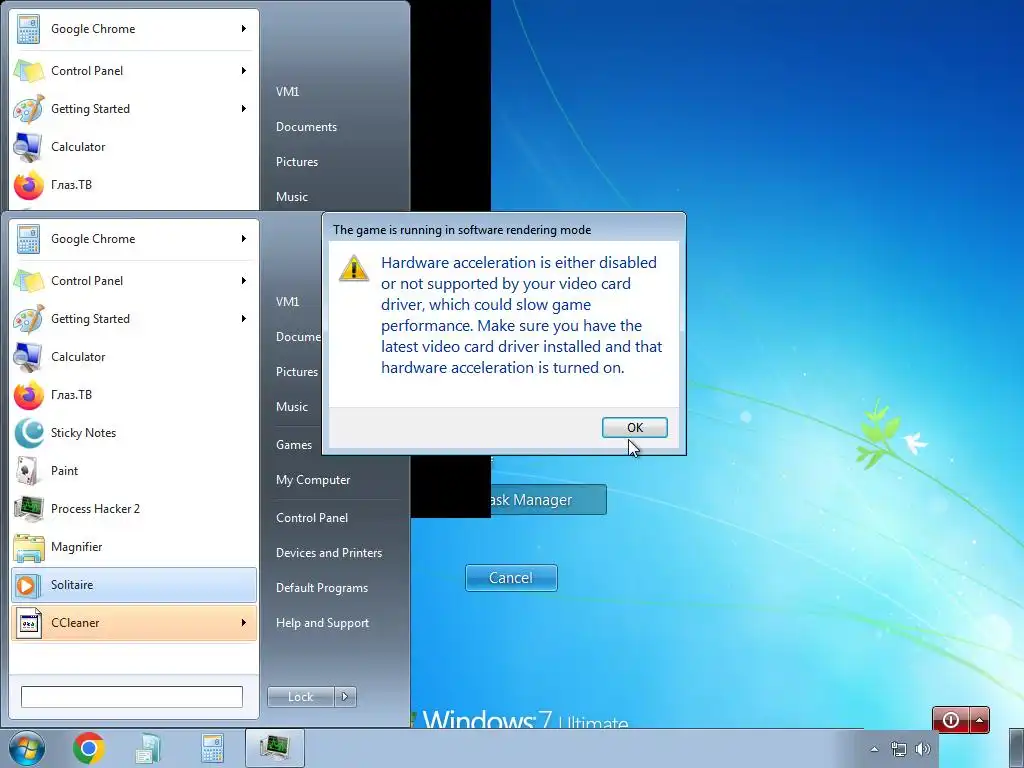This screenshot has width=1024, height=768.
Task: Expand the Google Chrome arrow in the lower start menu
Action: (244, 238)
